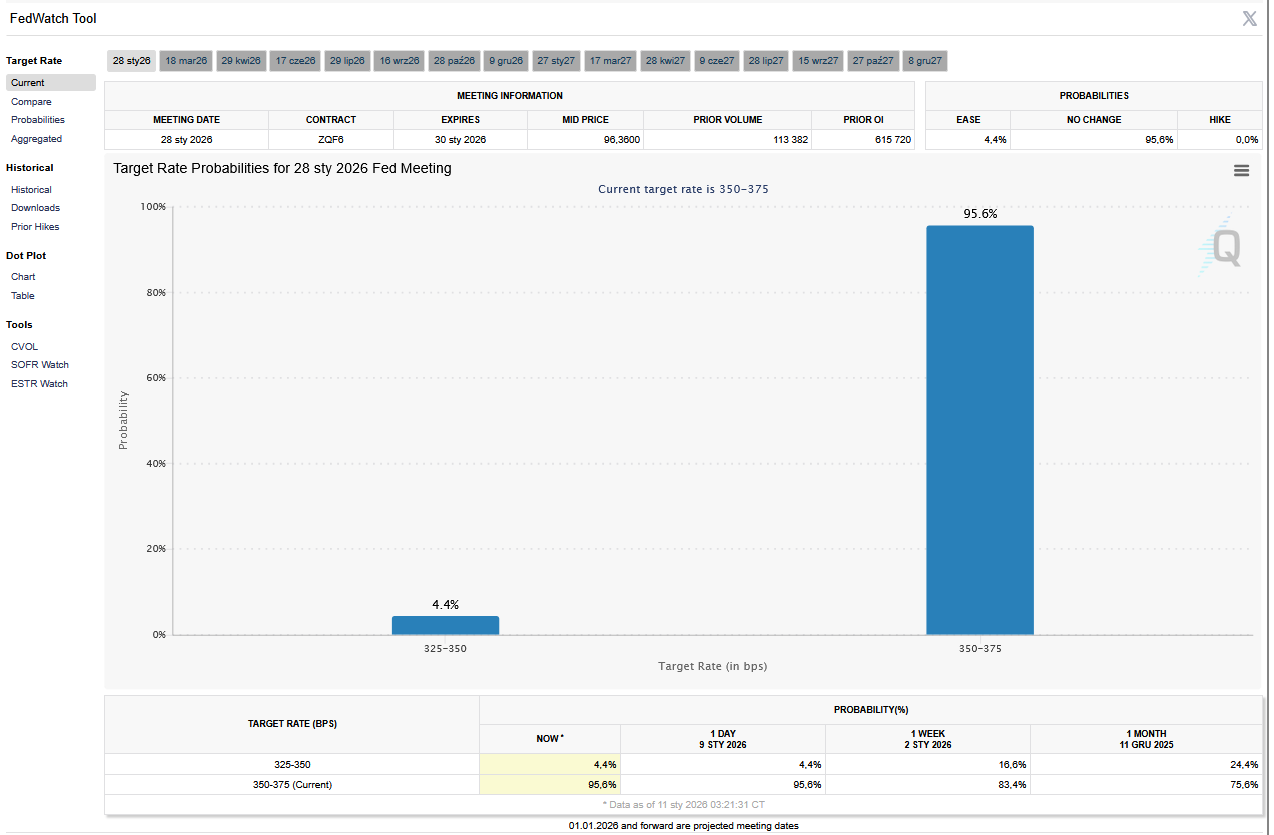Open the CVOL tool
The height and width of the screenshot is (835, 1274).
pyautogui.click(x=24, y=347)
